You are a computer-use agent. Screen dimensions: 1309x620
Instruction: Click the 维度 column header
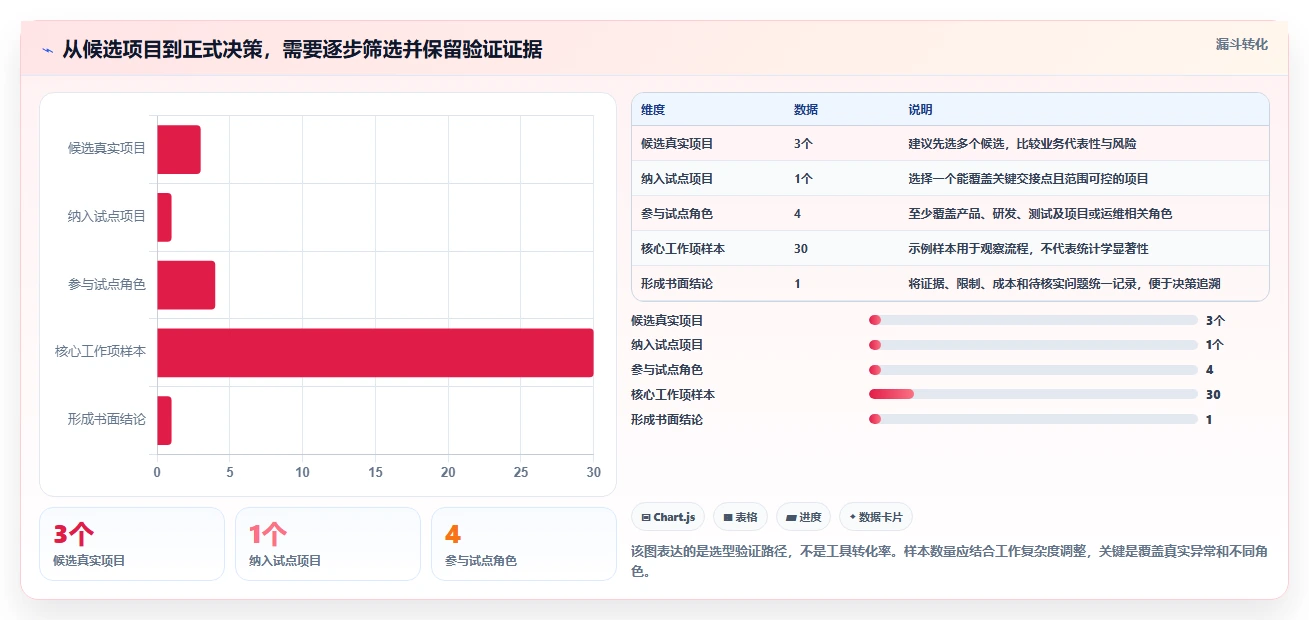click(653, 109)
